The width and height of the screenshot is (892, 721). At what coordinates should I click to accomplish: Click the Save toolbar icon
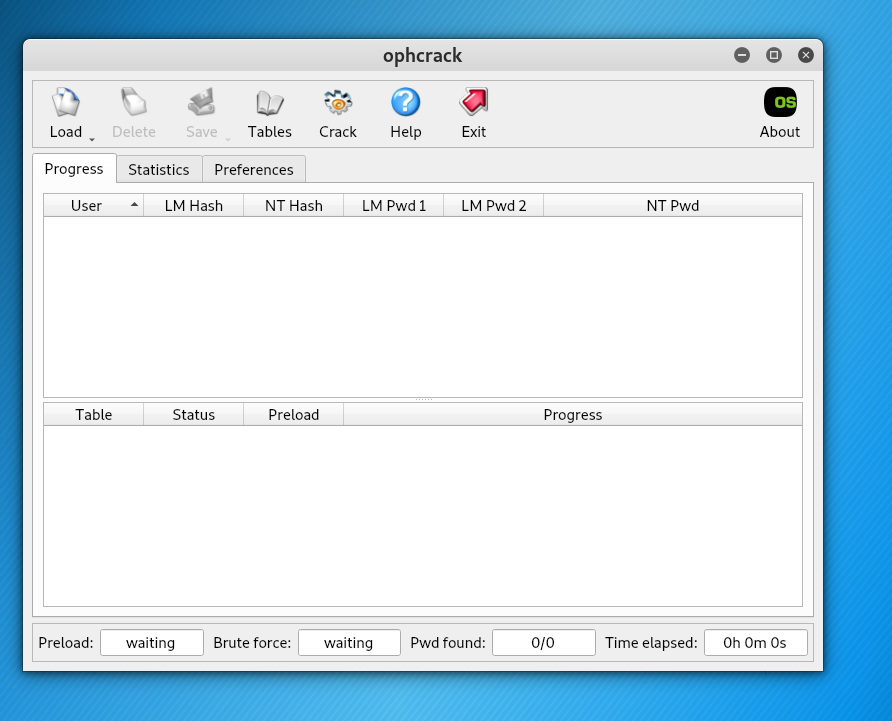(201, 102)
